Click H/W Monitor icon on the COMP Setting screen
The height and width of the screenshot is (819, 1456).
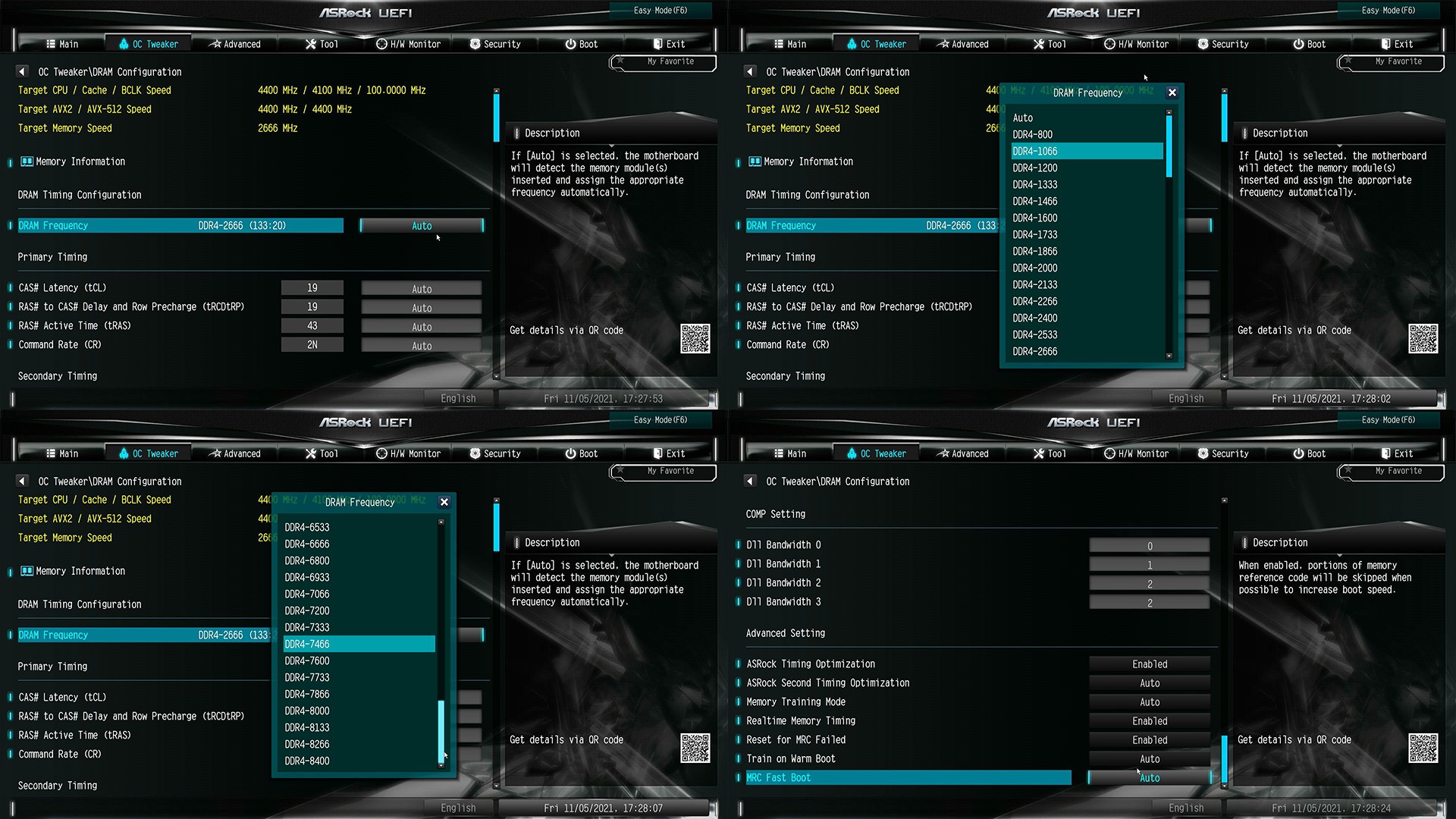tap(1109, 453)
